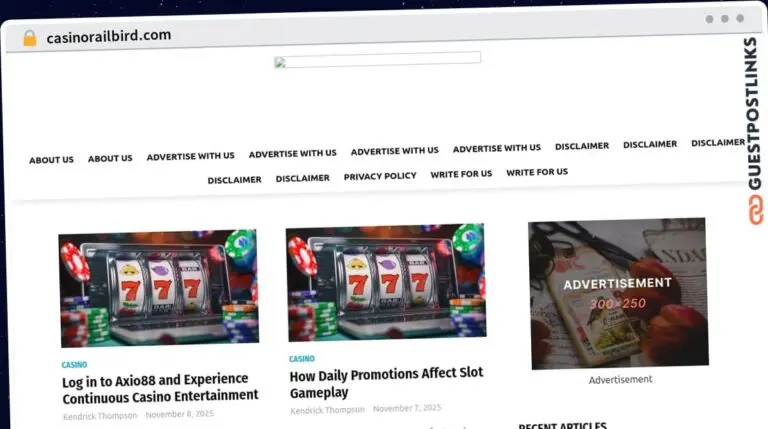Click the broken site logo image in header

point(377,59)
